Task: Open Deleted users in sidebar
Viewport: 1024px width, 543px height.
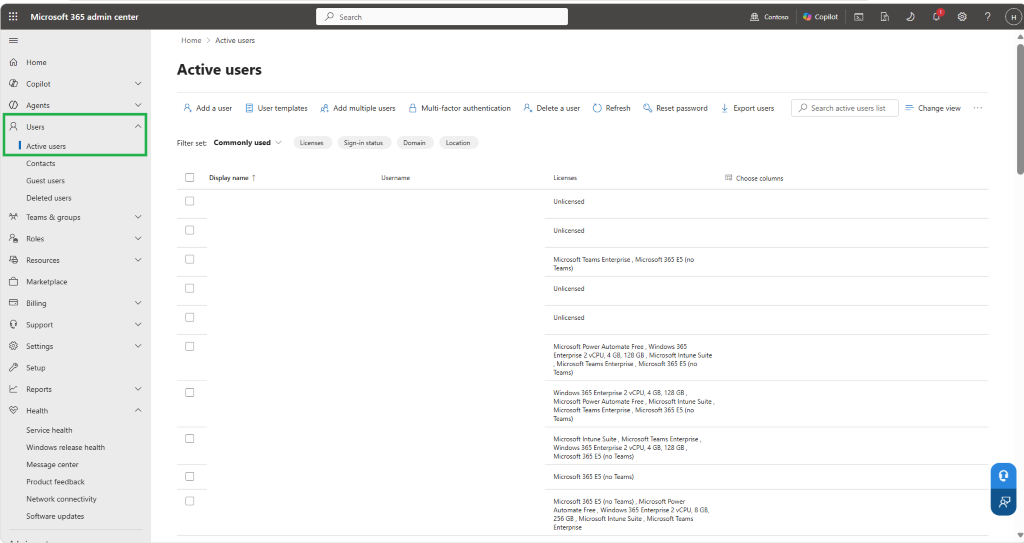Action: coord(49,198)
